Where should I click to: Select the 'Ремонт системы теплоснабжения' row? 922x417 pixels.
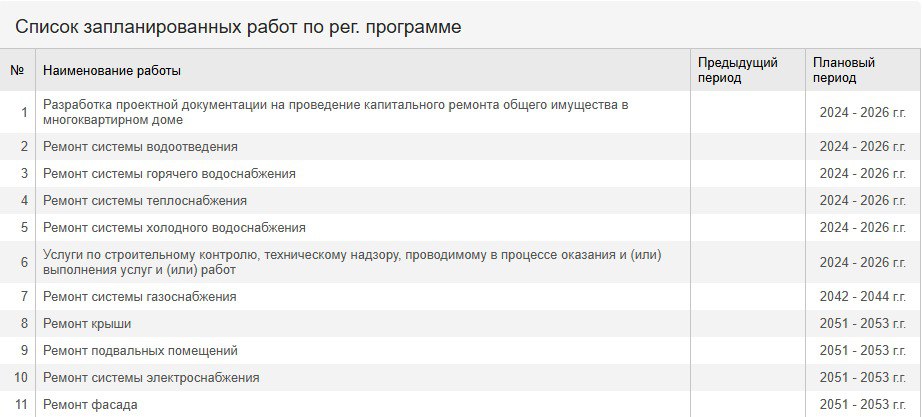461,201
